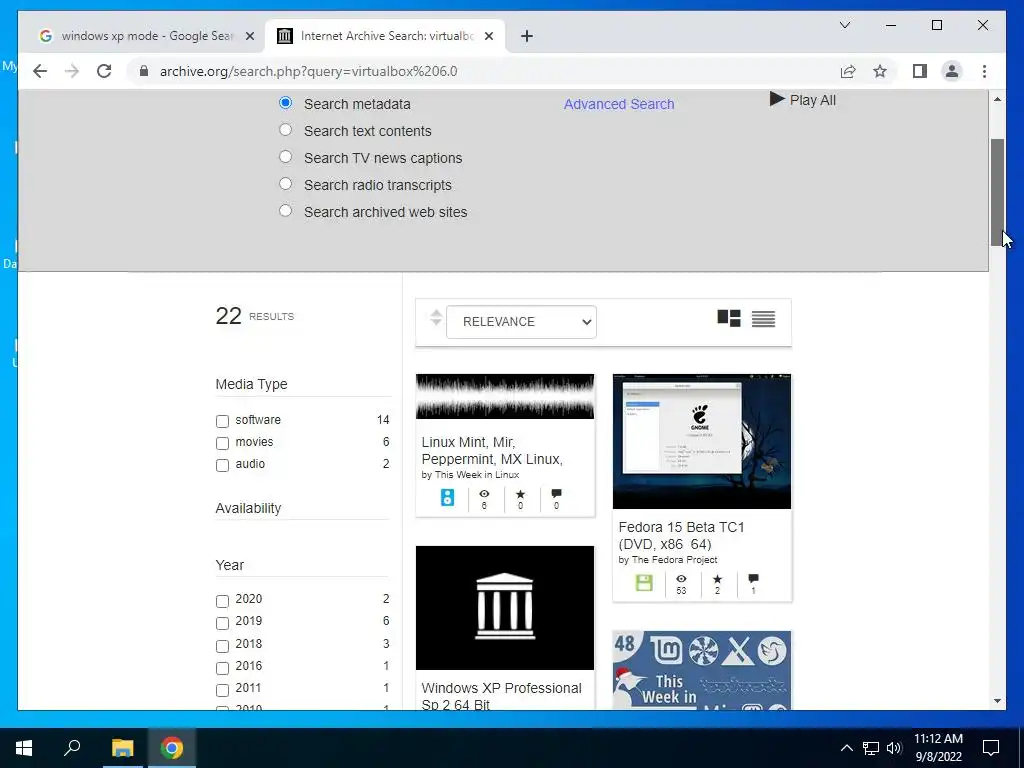Filter results by year 2019
Image resolution: width=1024 pixels, height=768 pixels.
coord(223,623)
